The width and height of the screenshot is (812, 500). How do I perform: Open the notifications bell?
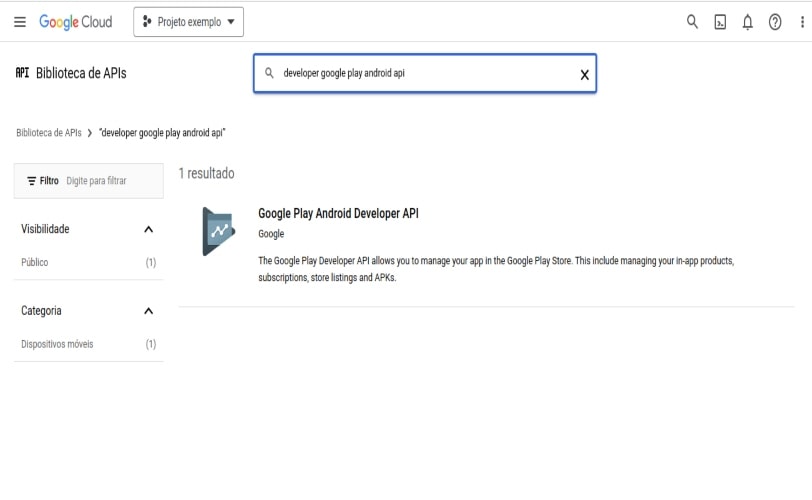tap(747, 22)
